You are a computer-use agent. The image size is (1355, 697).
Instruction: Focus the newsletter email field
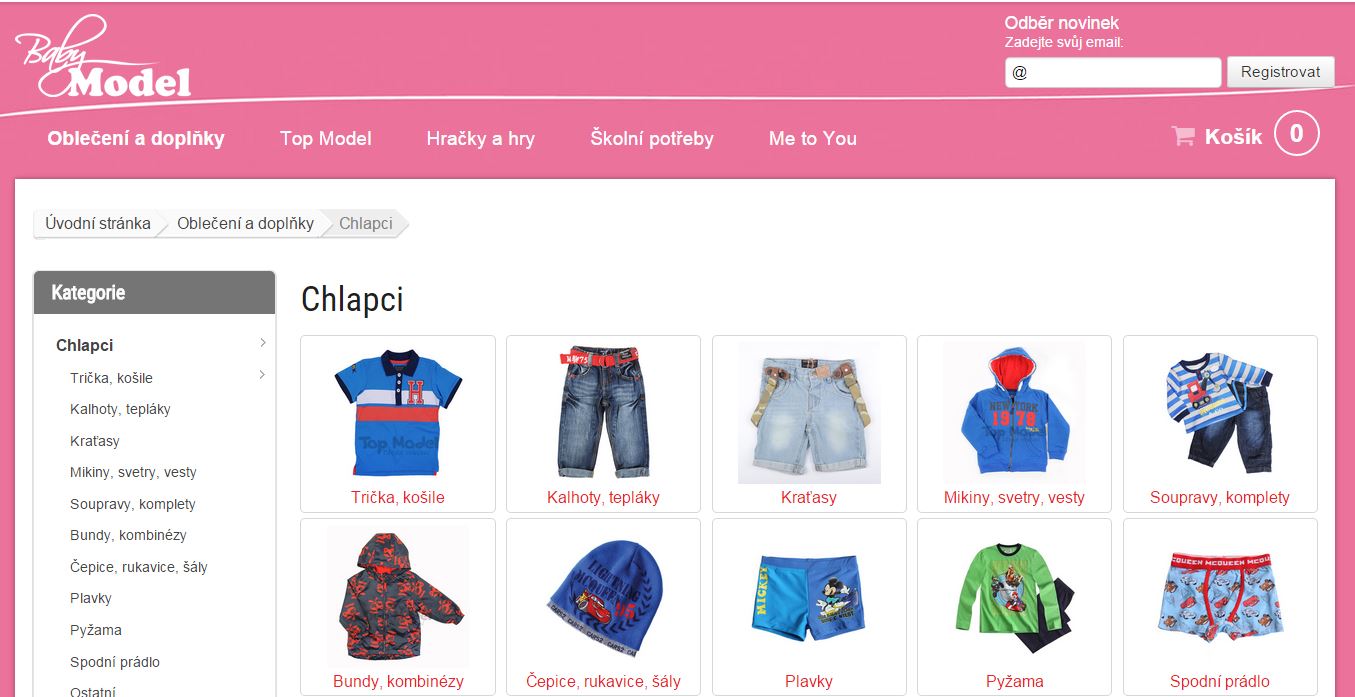(x=1113, y=72)
